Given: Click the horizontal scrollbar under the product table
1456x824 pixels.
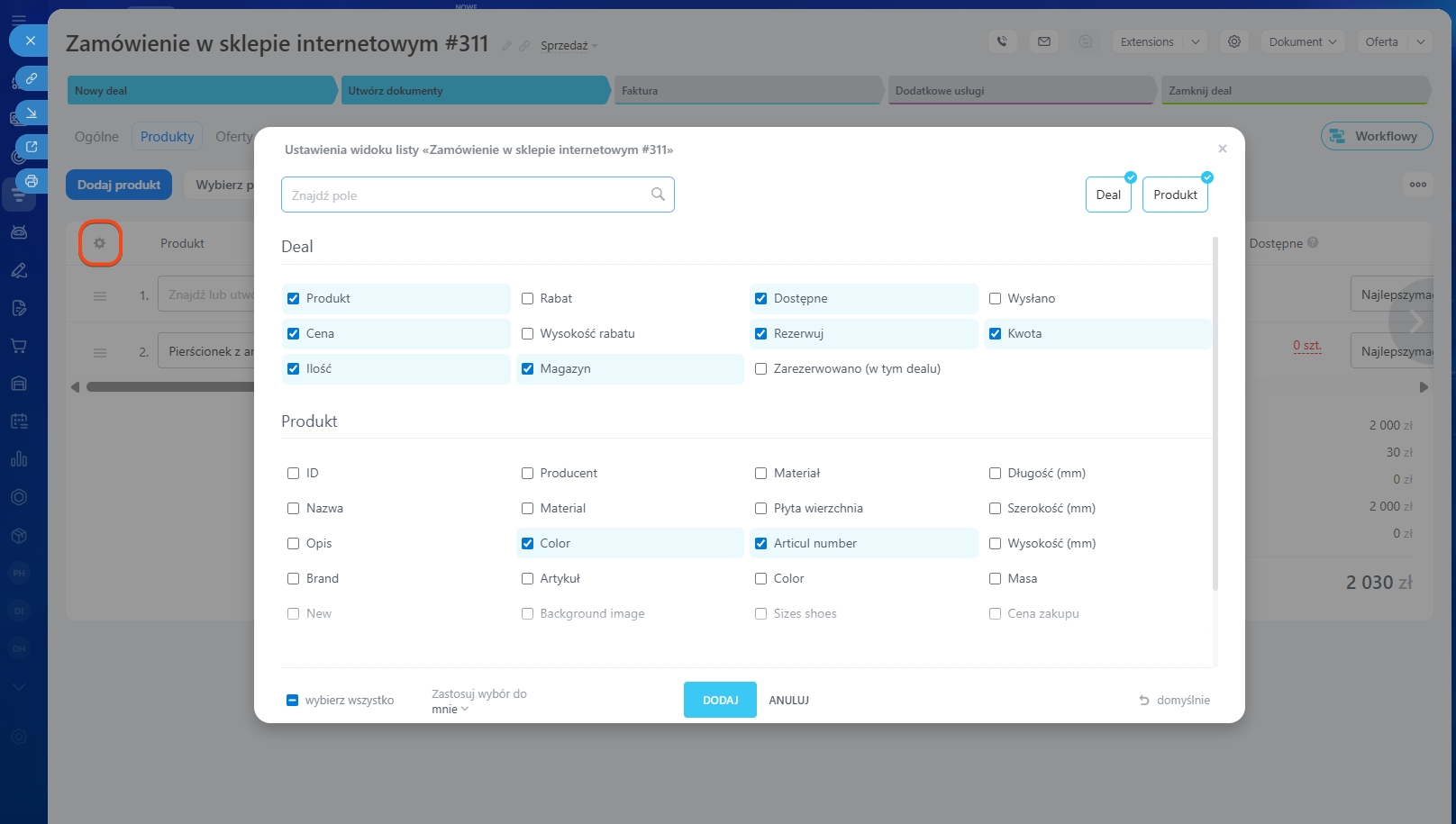Looking at the screenshot, I should (x=171, y=387).
